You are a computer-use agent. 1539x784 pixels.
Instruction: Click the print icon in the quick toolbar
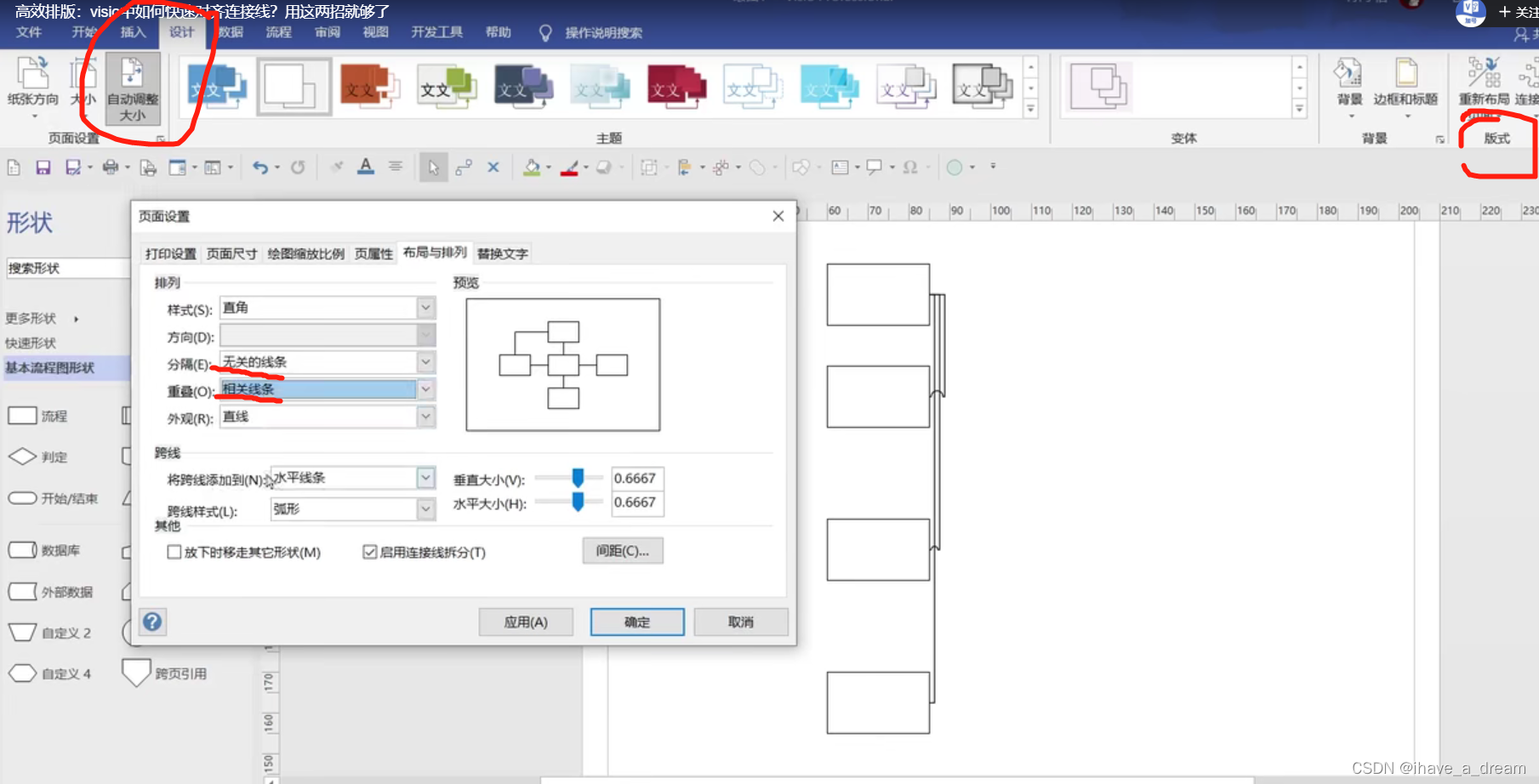[x=111, y=168]
